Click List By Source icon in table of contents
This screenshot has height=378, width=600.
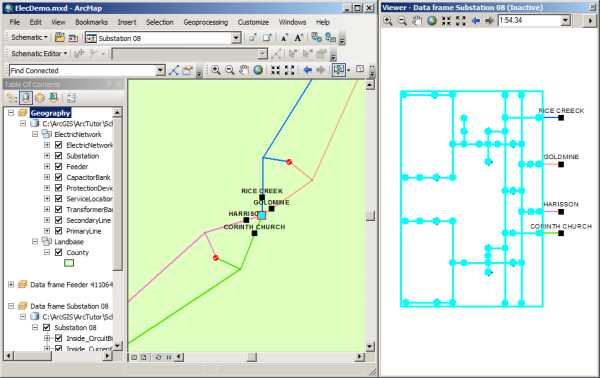click(26, 98)
